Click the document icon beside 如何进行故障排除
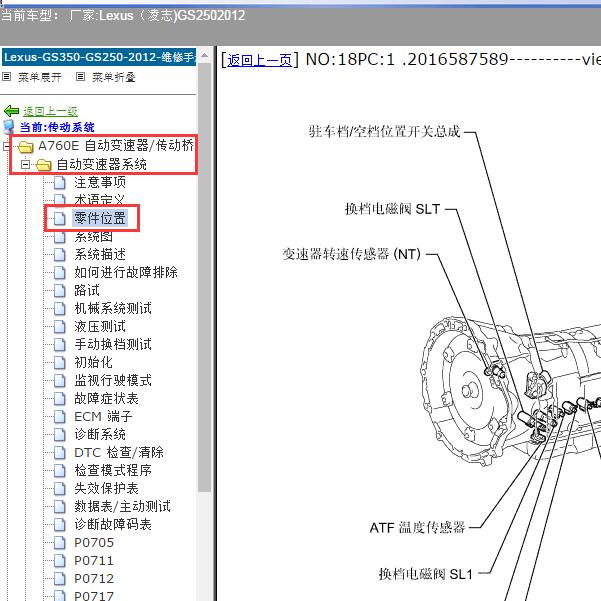 click(60, 273)
